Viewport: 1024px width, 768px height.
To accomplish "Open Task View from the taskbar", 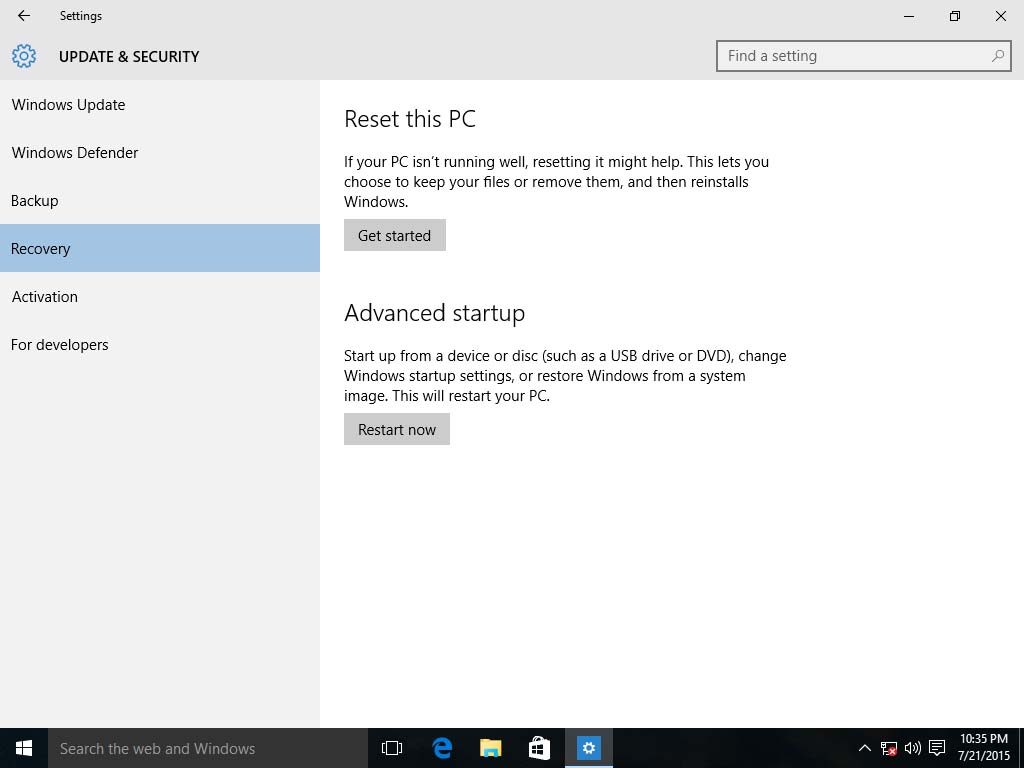I will (392, 748).
